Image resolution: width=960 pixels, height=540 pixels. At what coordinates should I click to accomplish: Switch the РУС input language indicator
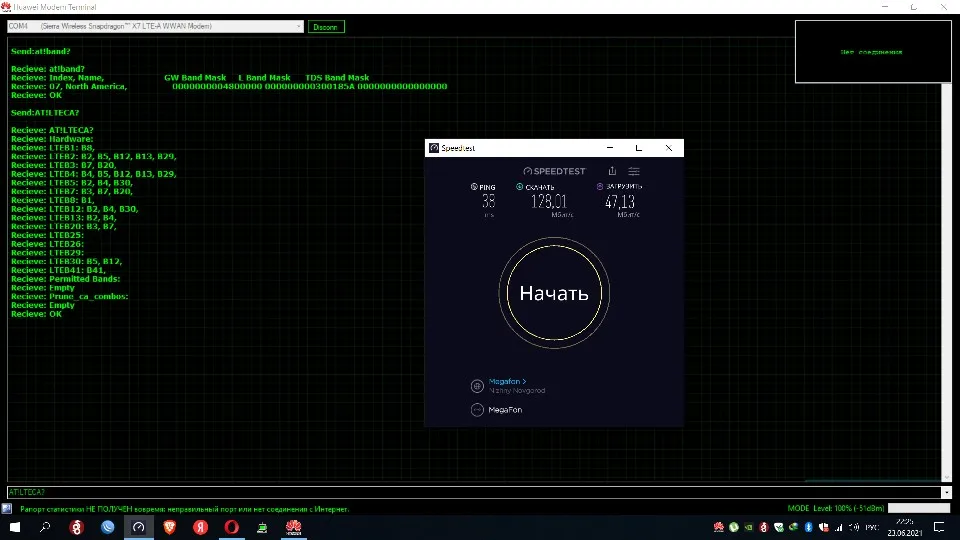[872, 527]
